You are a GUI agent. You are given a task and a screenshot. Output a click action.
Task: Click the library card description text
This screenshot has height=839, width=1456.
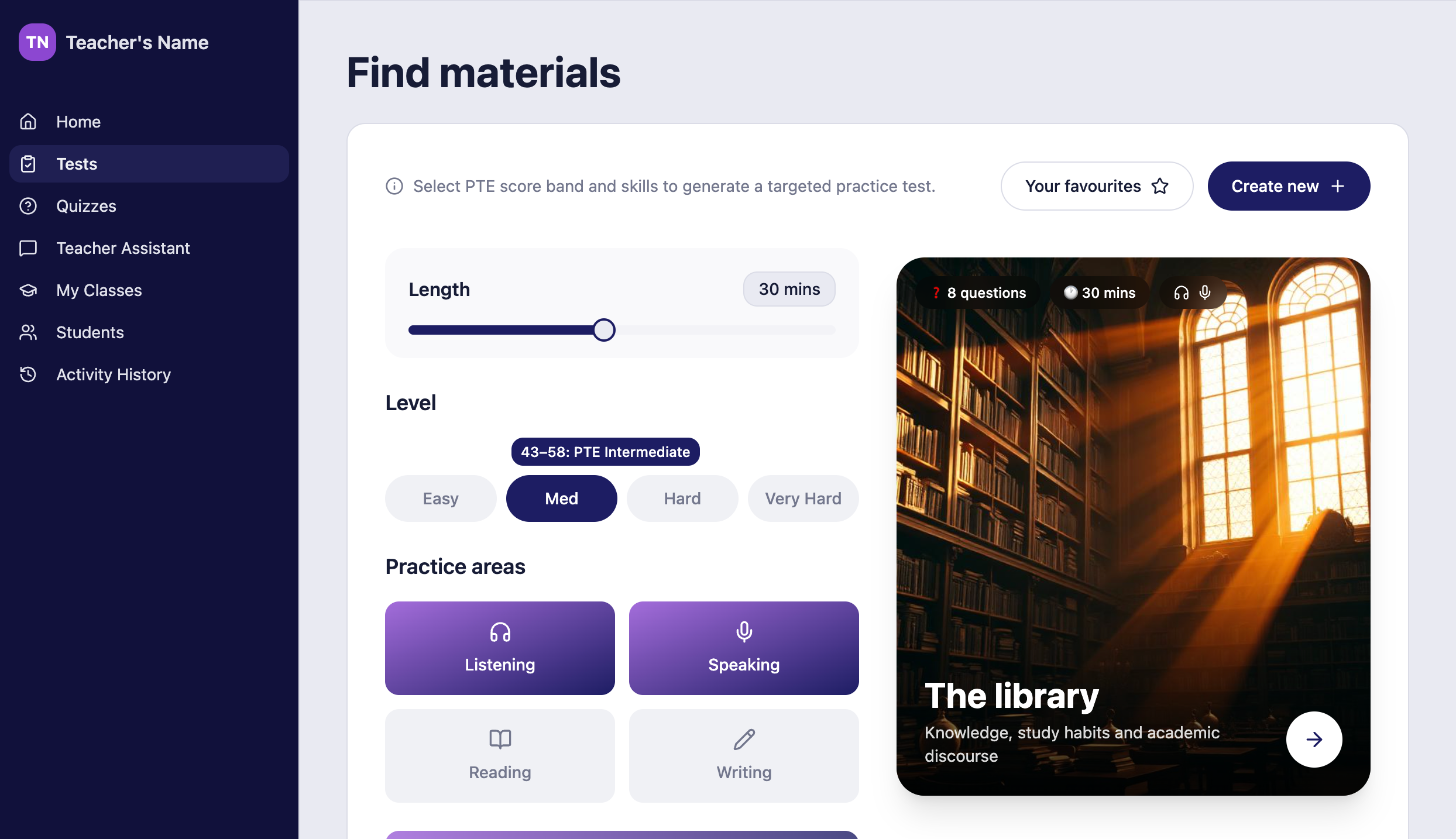[x=1072, y=744]
